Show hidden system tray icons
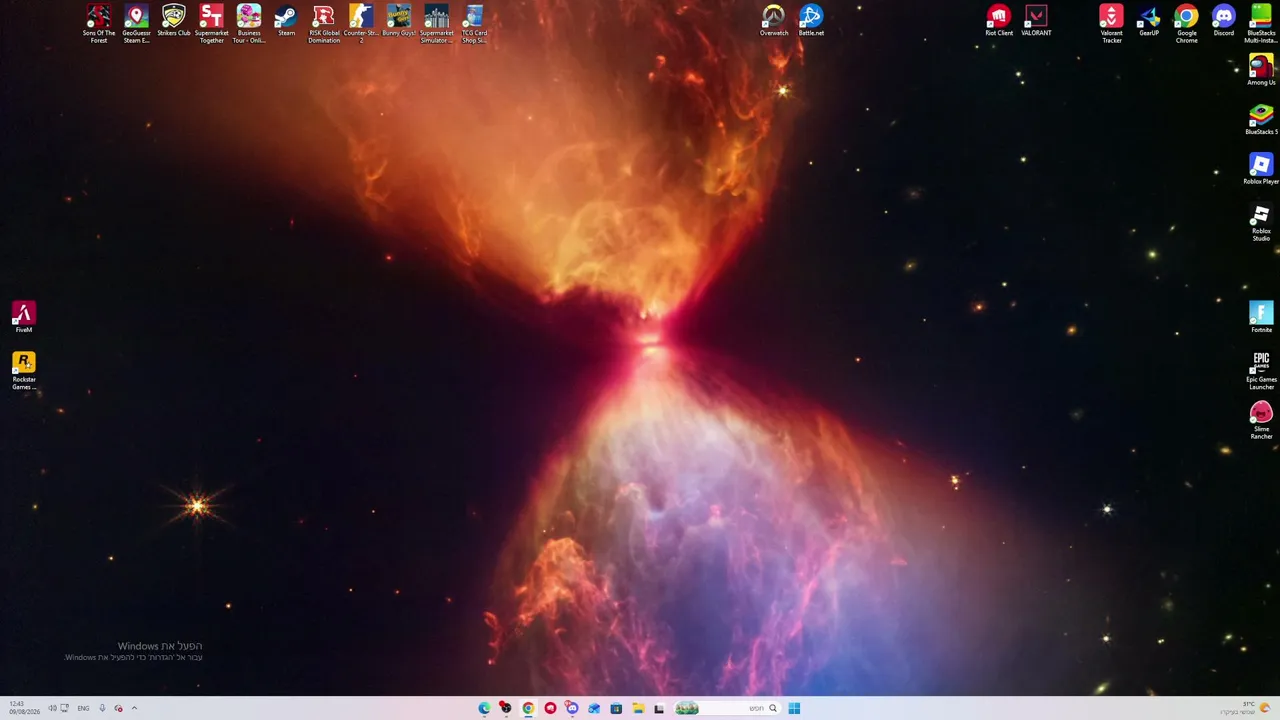This screenshot has height=720, width=1280. click(134, 708)
